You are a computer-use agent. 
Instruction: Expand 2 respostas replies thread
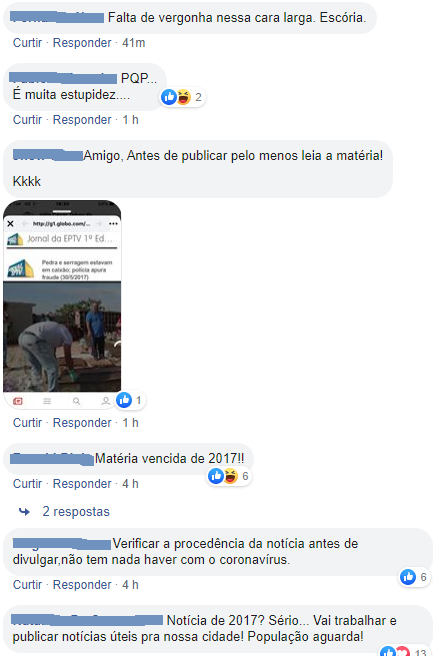point(76,511)
